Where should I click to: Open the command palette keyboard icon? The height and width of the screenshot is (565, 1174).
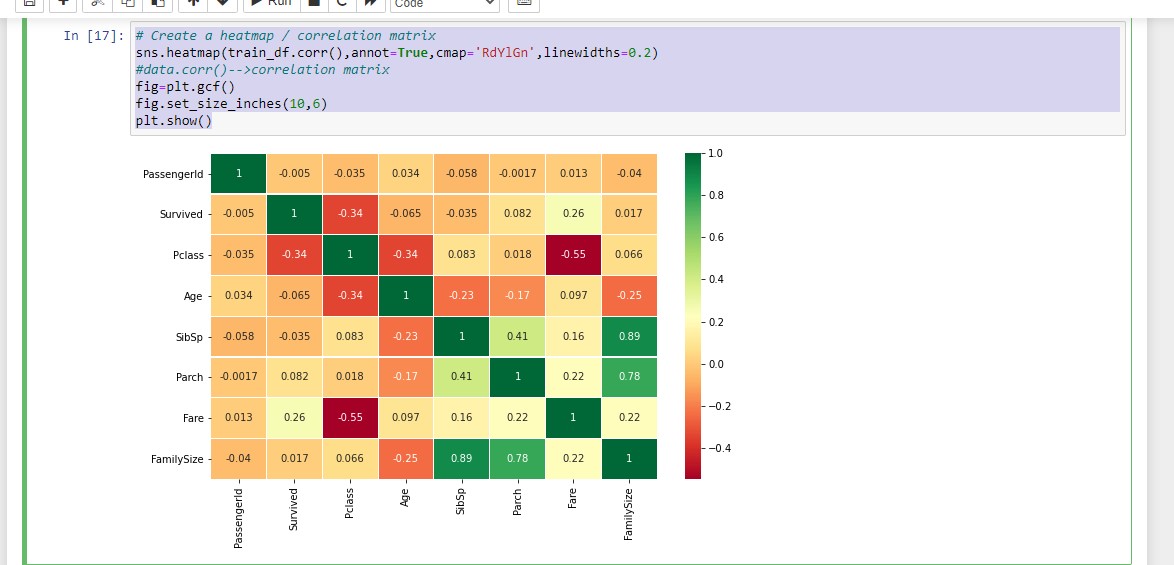click(523, 3)
